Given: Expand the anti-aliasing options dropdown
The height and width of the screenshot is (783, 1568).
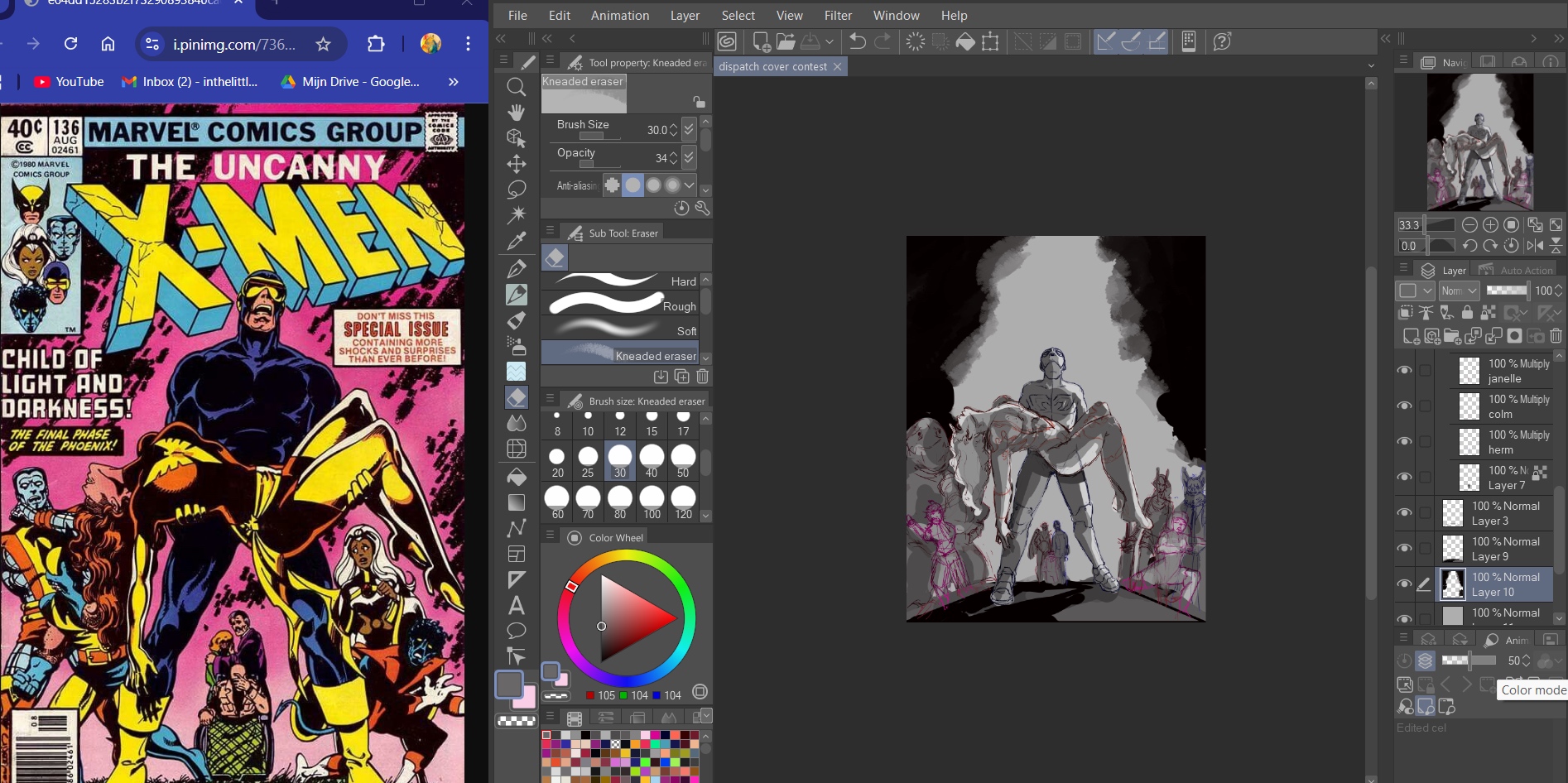Looking at the screenshot, I should [x=690, y=185].
